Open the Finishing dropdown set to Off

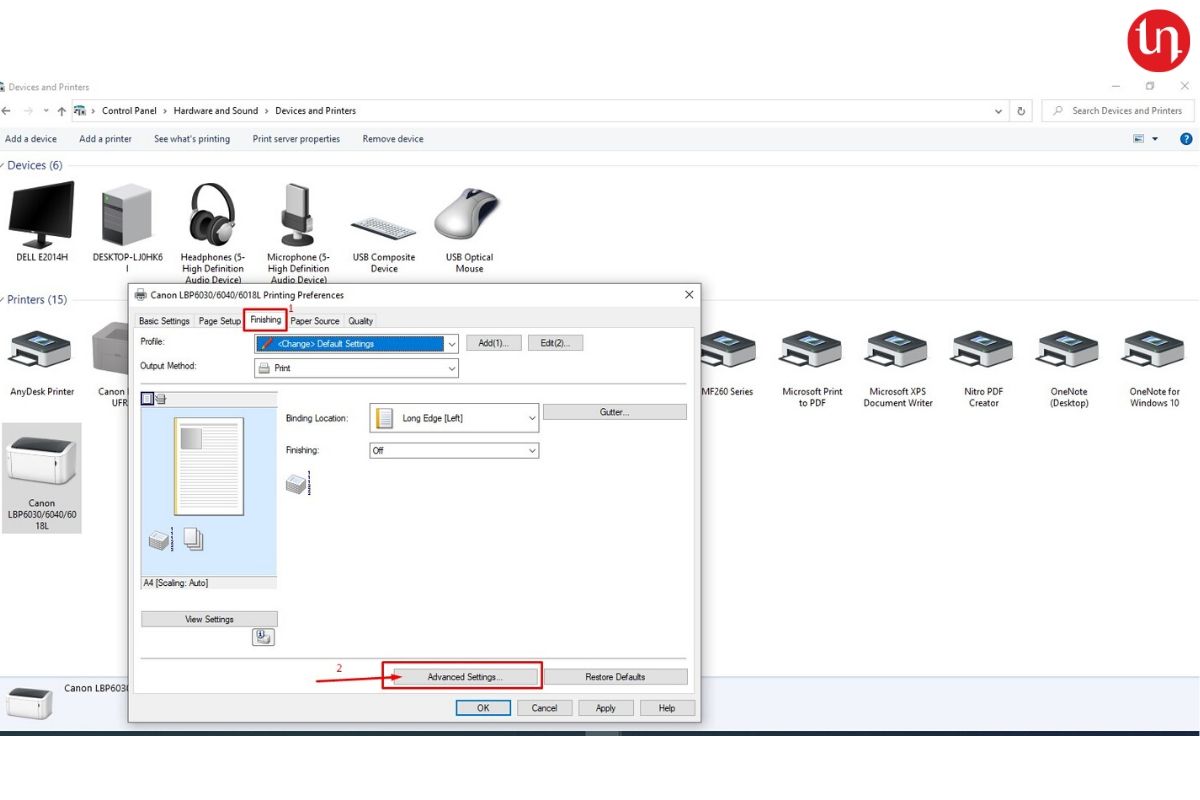(455, 450)
